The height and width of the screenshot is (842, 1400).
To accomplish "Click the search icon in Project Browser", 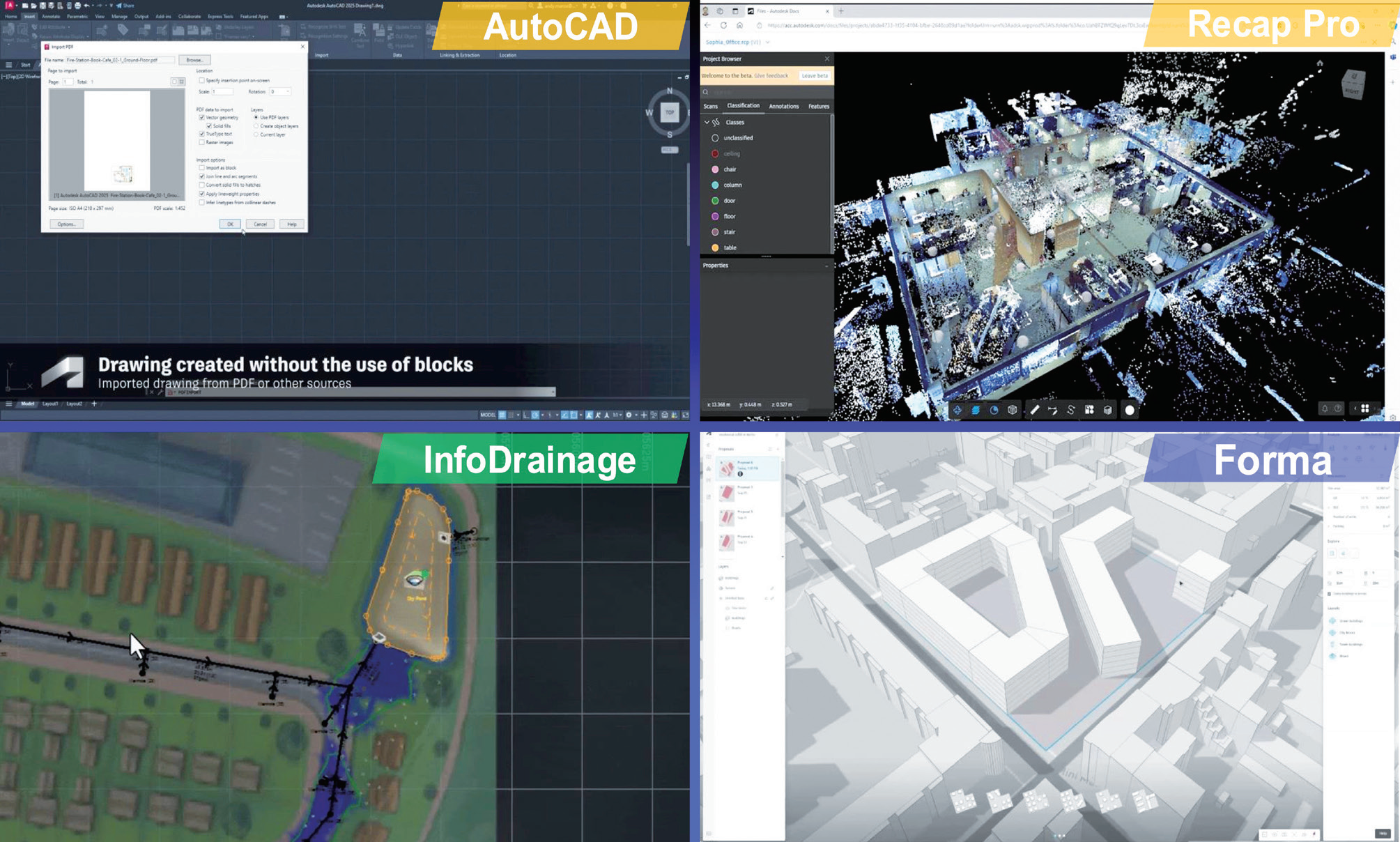I will [x=706, y=92].
